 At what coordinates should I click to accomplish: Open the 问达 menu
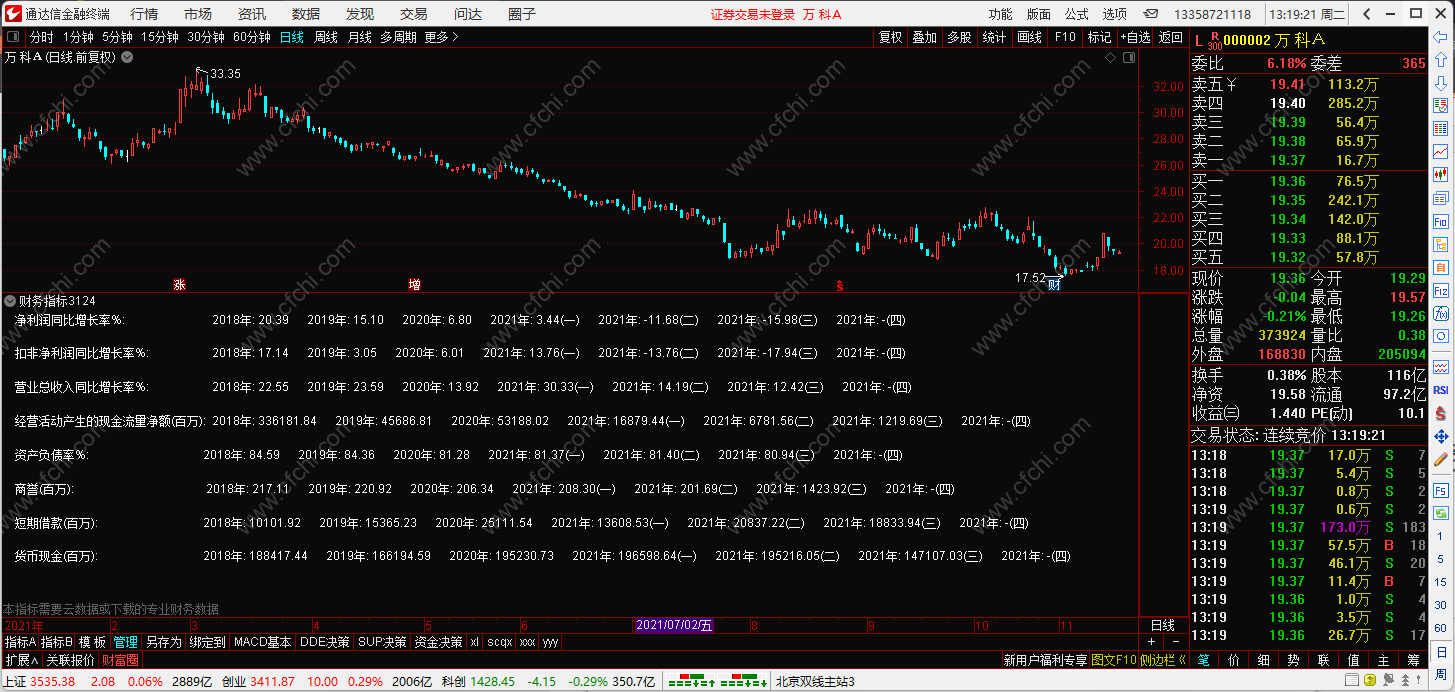[x=467, y=14]
